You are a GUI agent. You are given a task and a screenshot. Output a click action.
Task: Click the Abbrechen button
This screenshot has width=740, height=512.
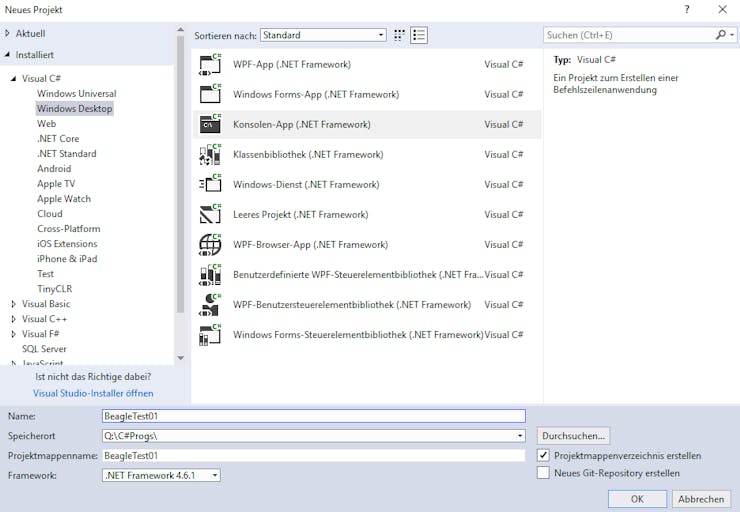(701, 499)
